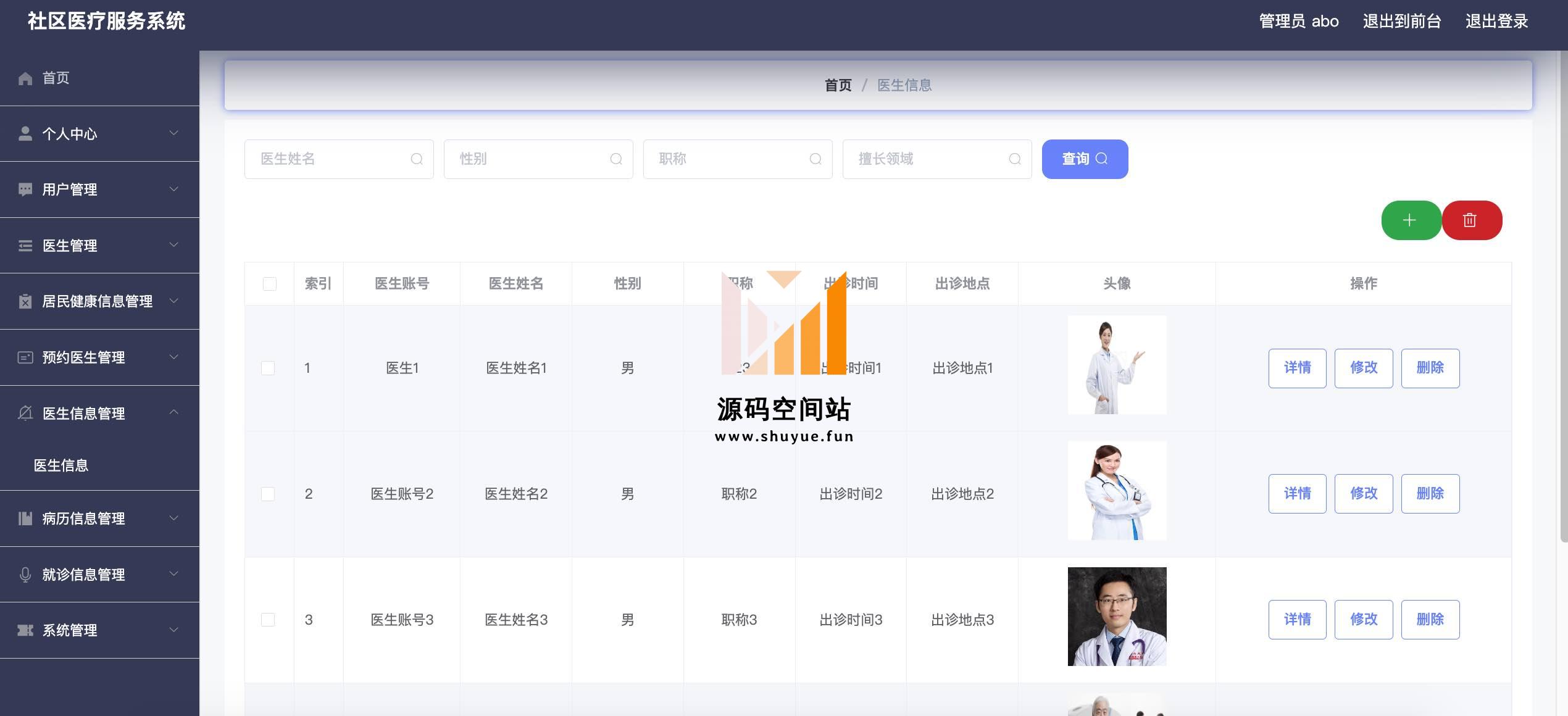
Task: Open the 就诊信息管理 sidebar menu
Action: pyautogui.click(x=99, y=575)
